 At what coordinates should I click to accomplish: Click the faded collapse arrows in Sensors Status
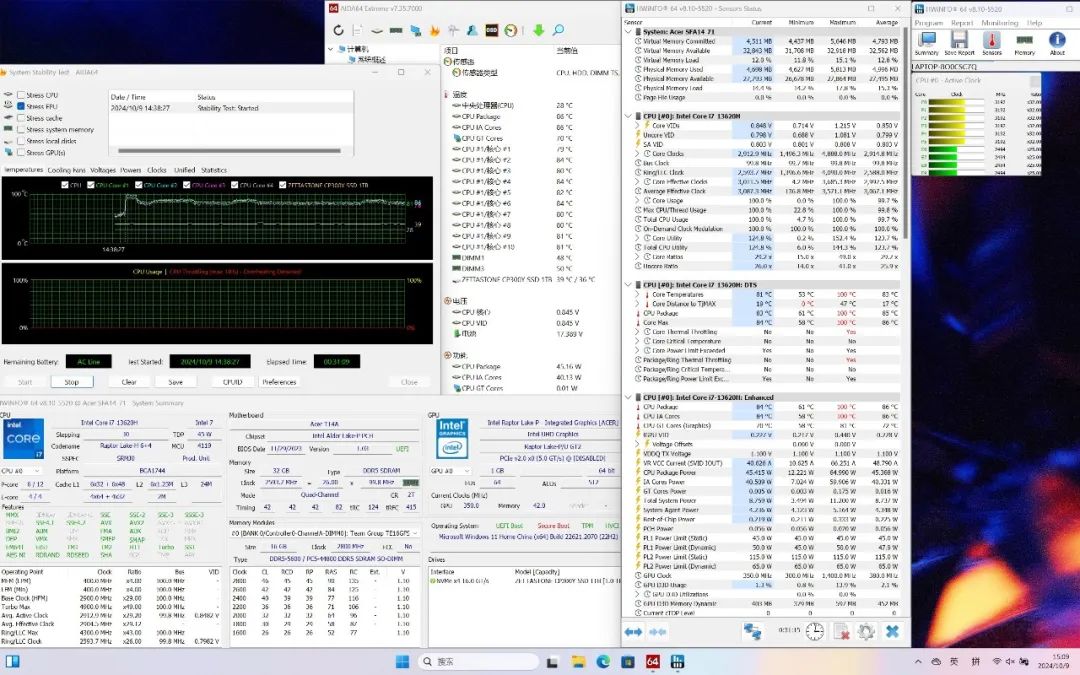[x=658, y=632]
